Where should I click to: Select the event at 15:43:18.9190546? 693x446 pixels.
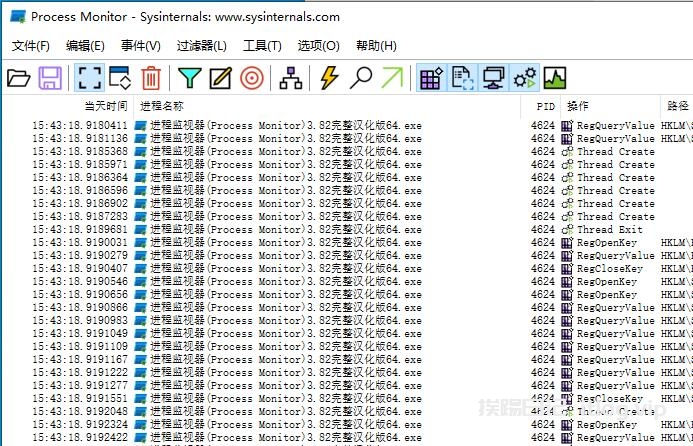pyautogui.click(x=346, y=282)
